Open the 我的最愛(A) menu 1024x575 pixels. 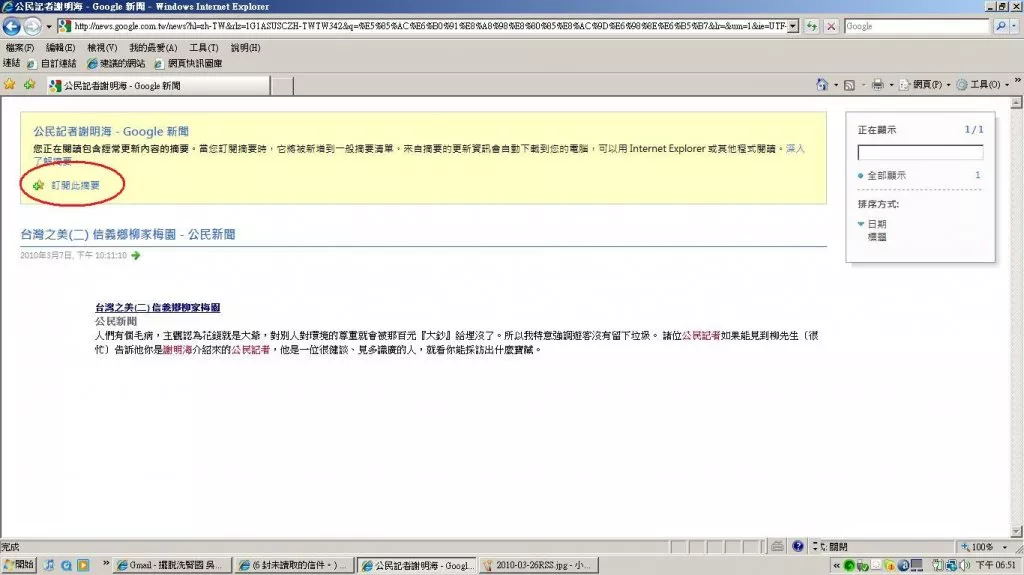pyautogui.click(x=153, y=48)
